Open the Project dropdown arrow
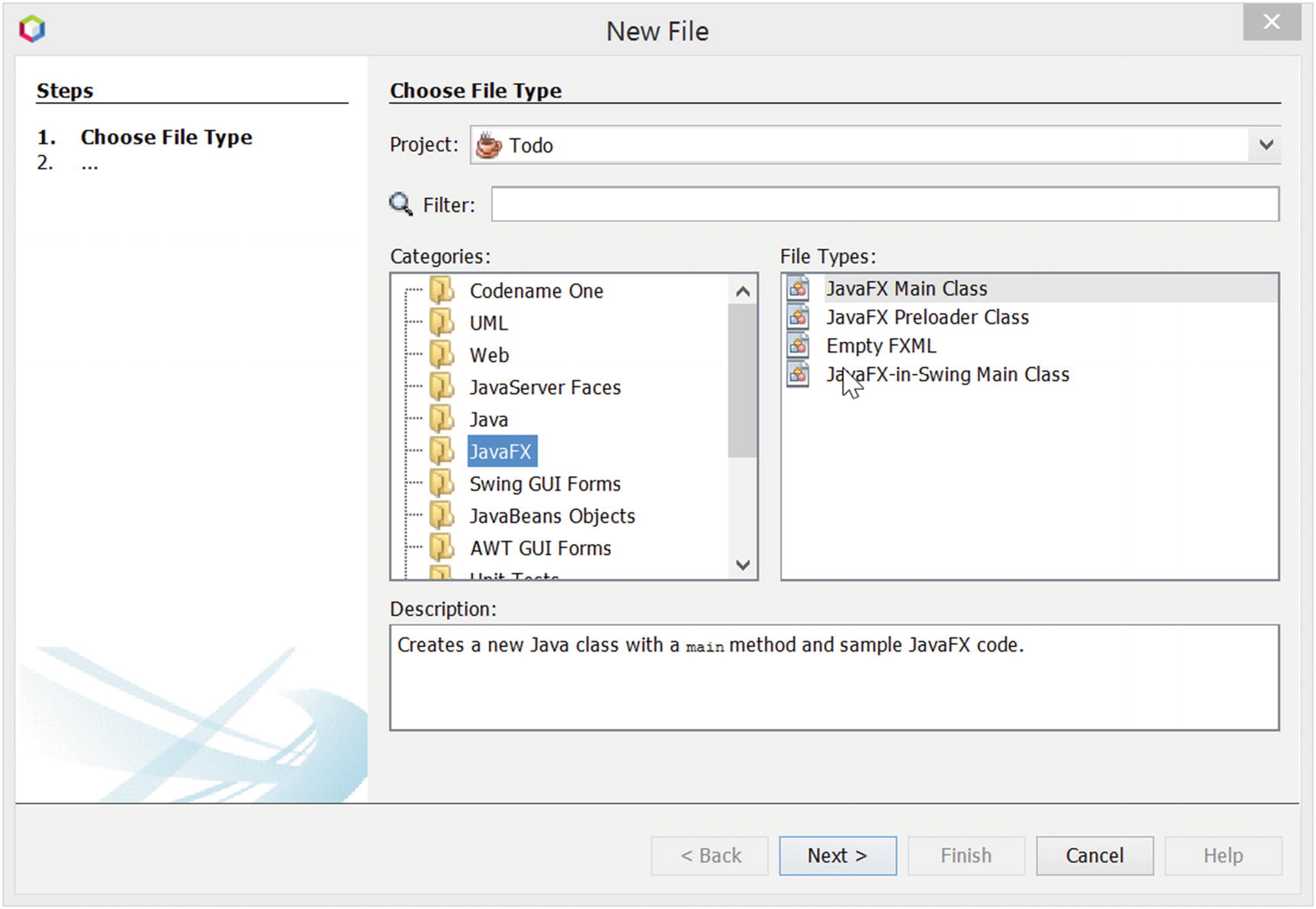The width and height of the screenshot is (1316, 909). tap(1266, 144)
